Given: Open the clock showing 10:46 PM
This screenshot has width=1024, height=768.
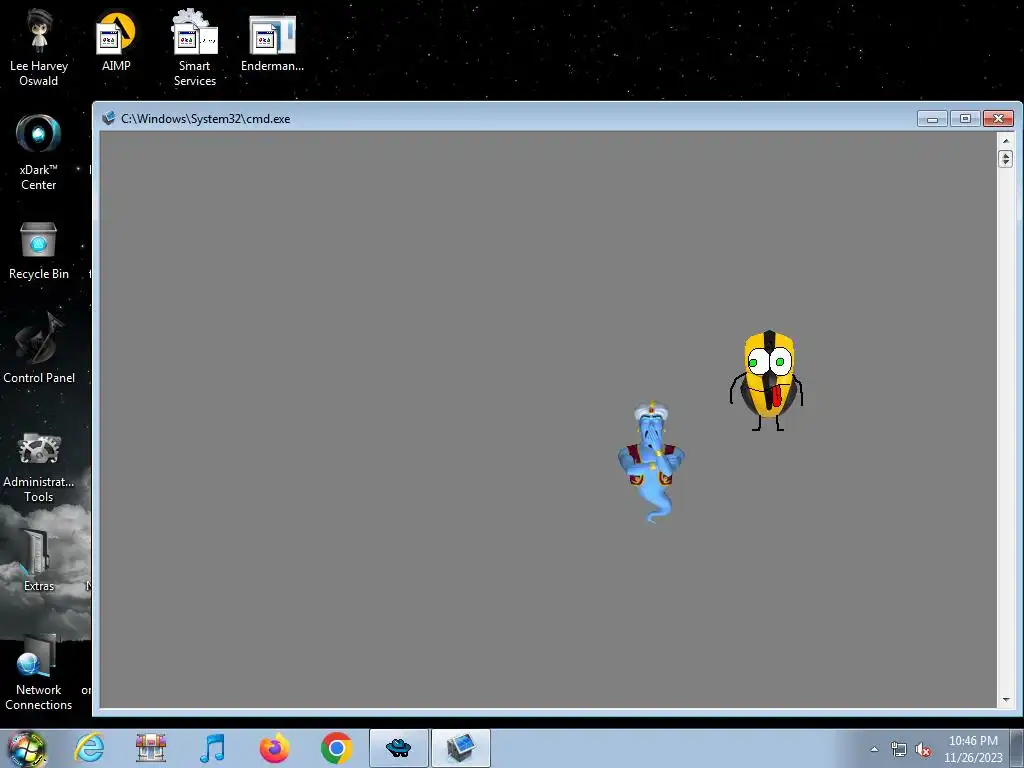Looking at the screenshot, I should 973,749.
